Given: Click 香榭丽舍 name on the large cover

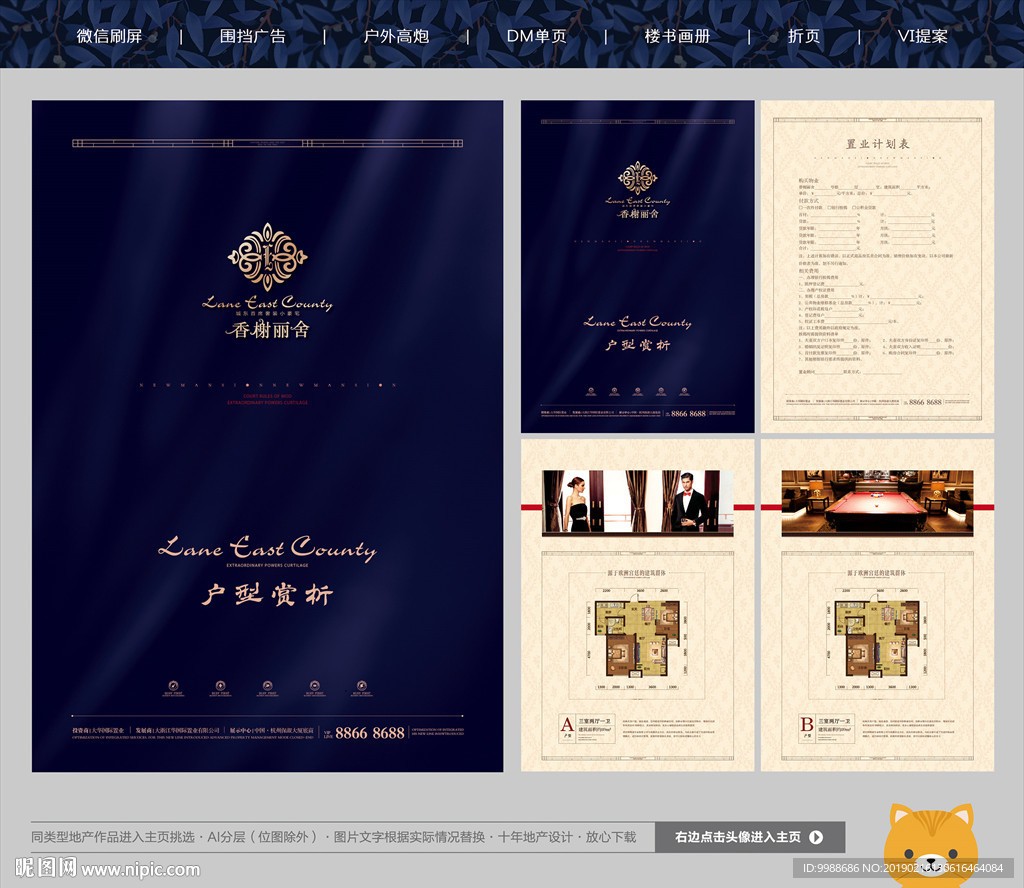Looking at the screenshot, I should coord(267,330).
